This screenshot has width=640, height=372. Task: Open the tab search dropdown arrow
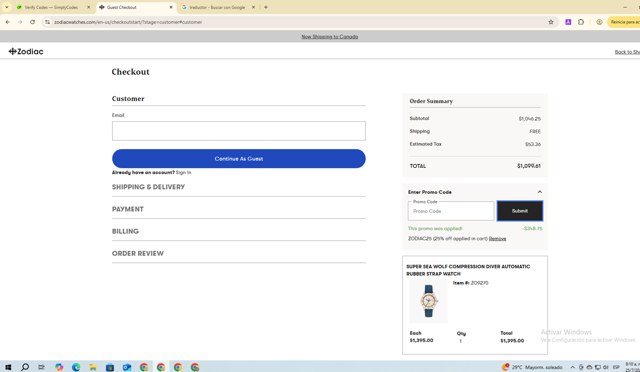point(7,7)
